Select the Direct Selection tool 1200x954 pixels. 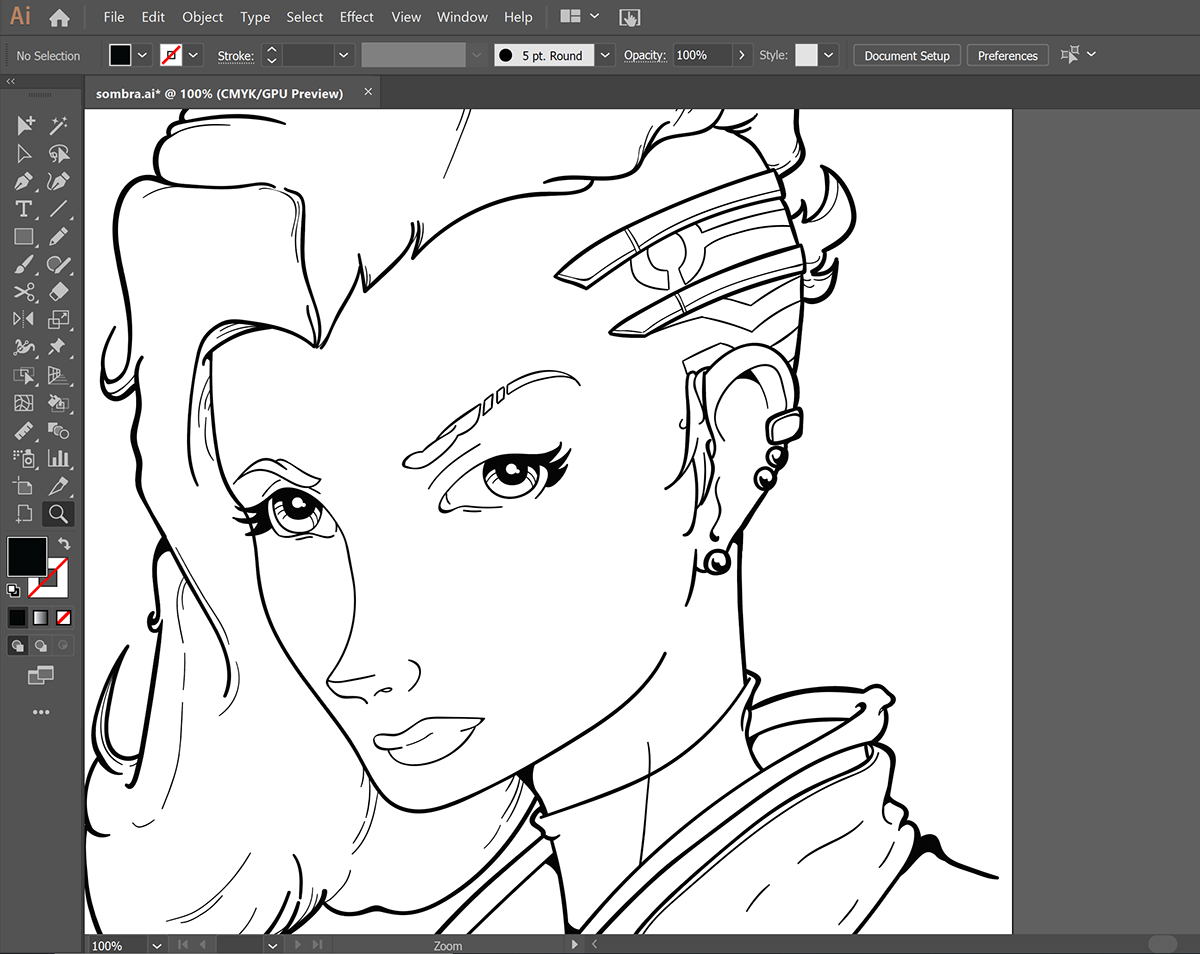[24, 153]
